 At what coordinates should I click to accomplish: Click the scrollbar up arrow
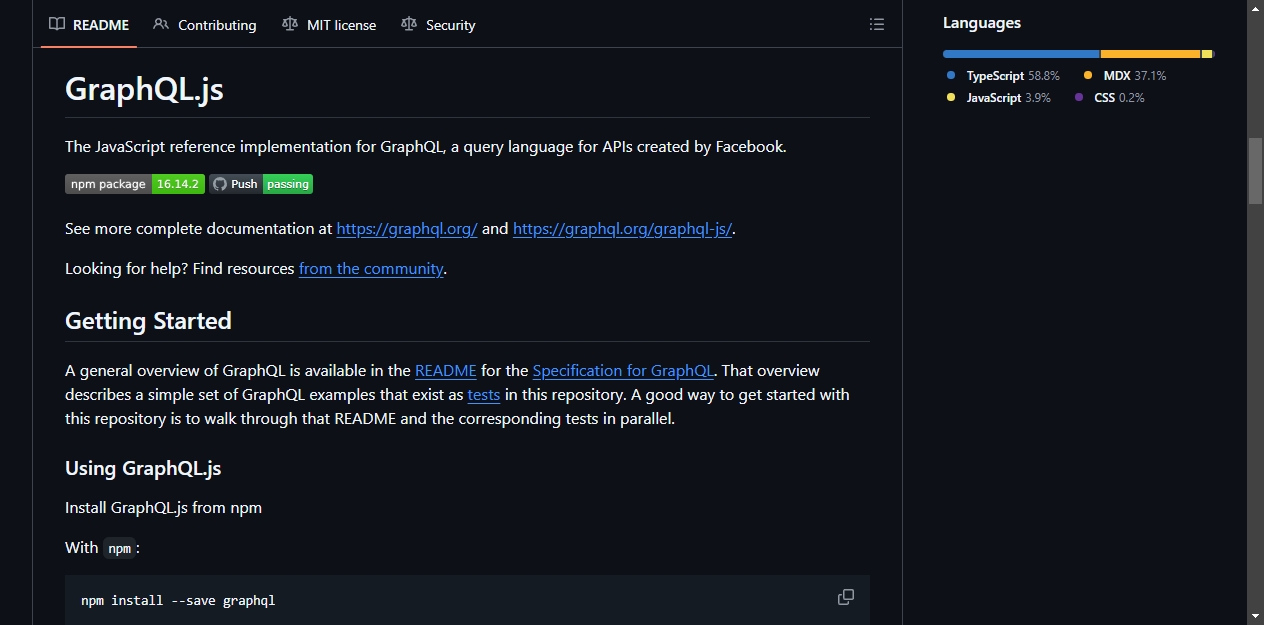pyautogui.click(x=1255, y=8)
